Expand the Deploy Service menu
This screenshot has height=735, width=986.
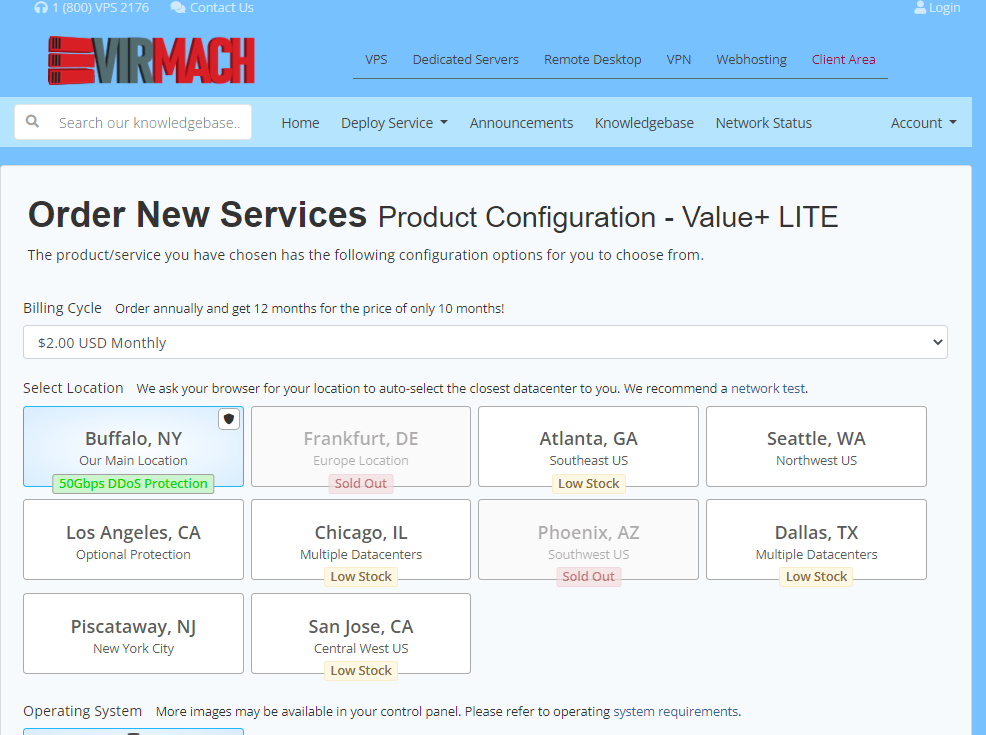[x=394, y=123]
